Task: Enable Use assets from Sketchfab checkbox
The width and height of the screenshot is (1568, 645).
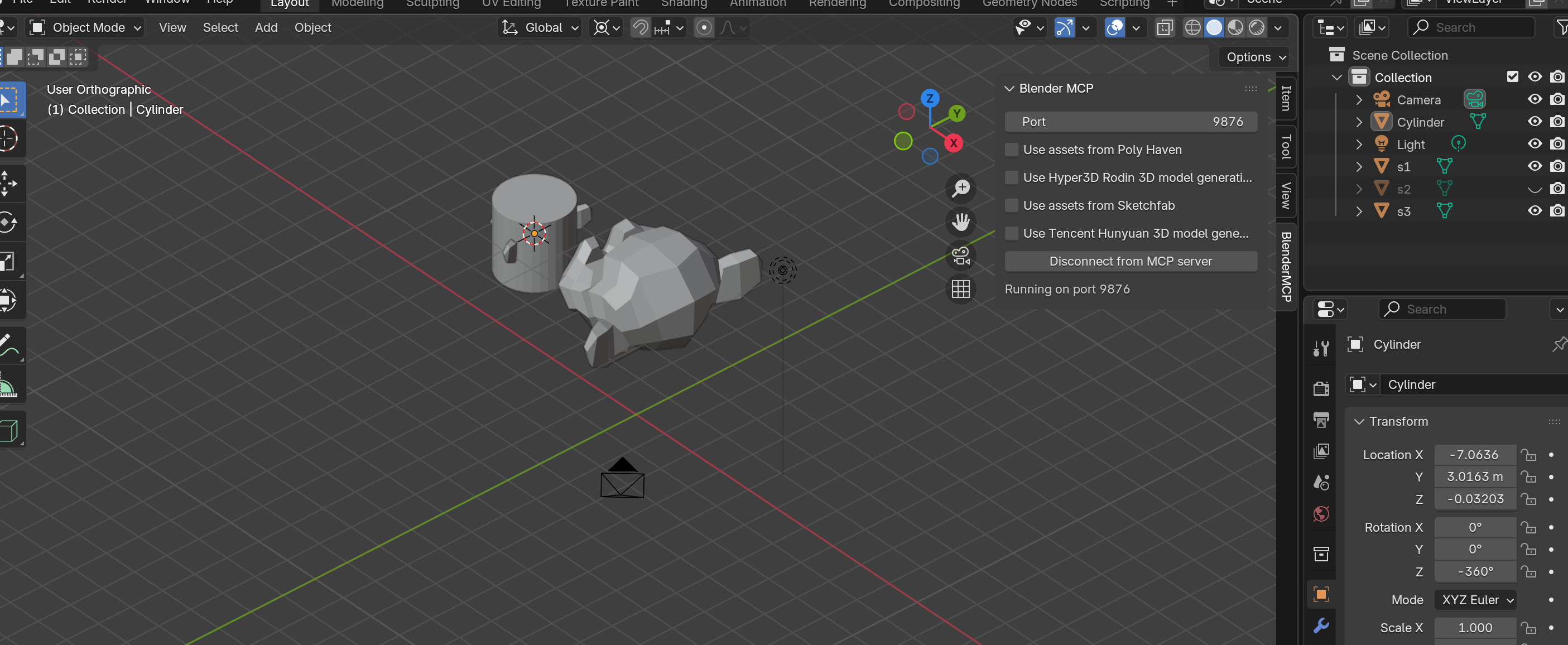Action: click(1012, 206)
